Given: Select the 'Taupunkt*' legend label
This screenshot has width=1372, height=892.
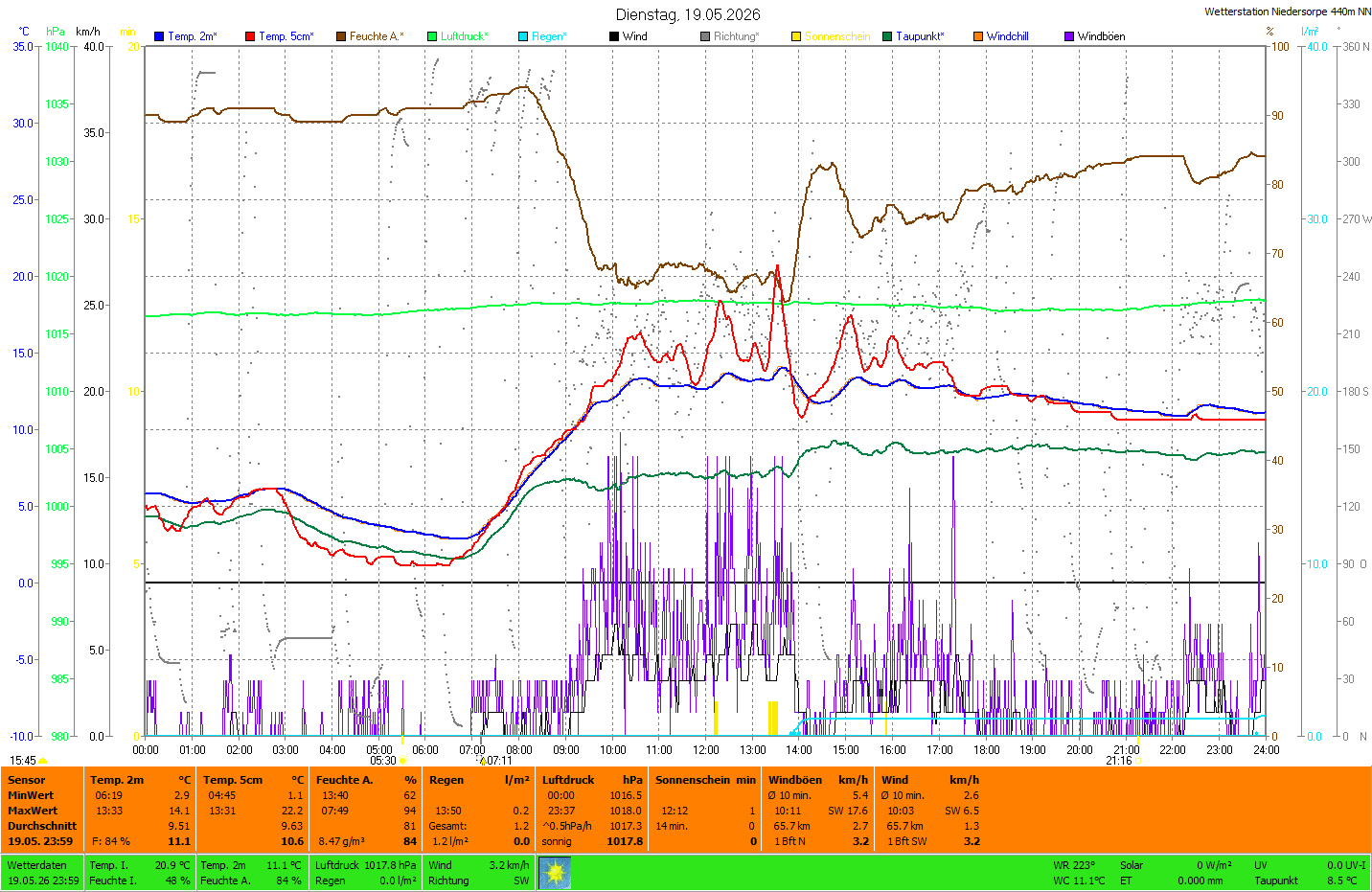Looking at the screenshot, I should (920, 36).
